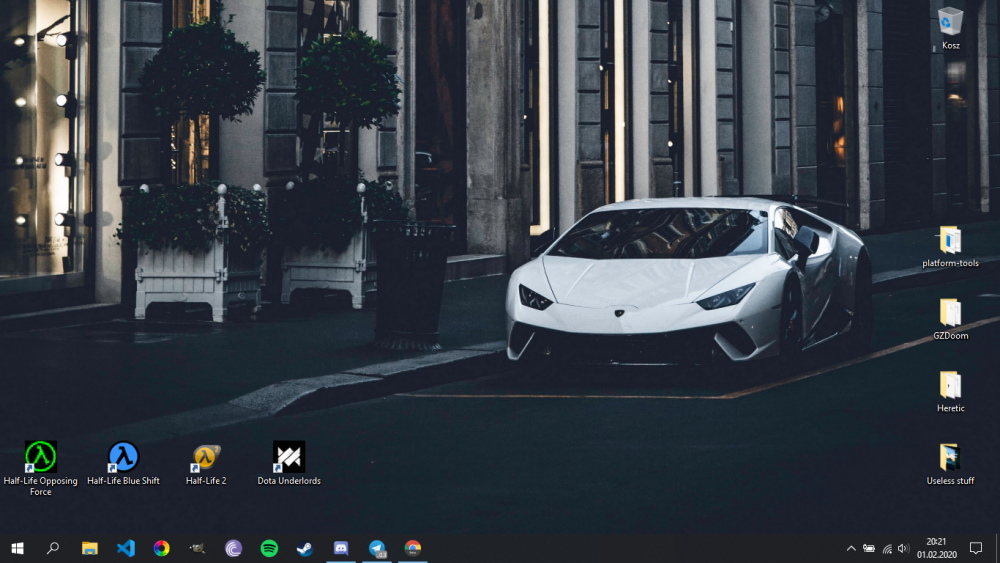The image size is (1000, 563).
Task: Click the taskbar search magnifier
Action: coord(53,548)
